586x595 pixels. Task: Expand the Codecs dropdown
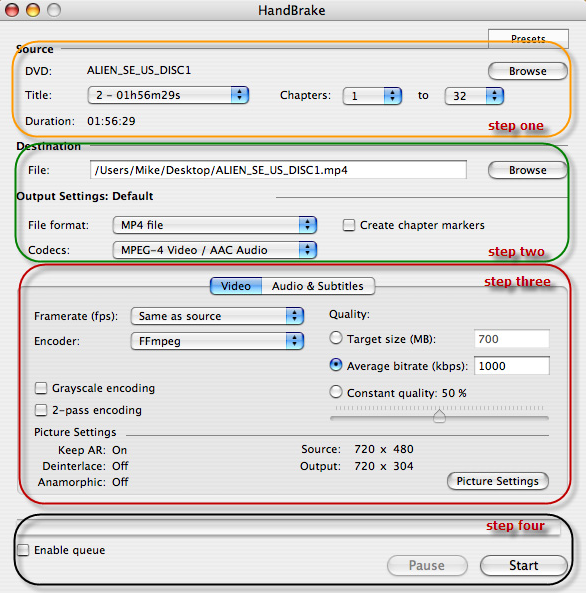(214, 250)
